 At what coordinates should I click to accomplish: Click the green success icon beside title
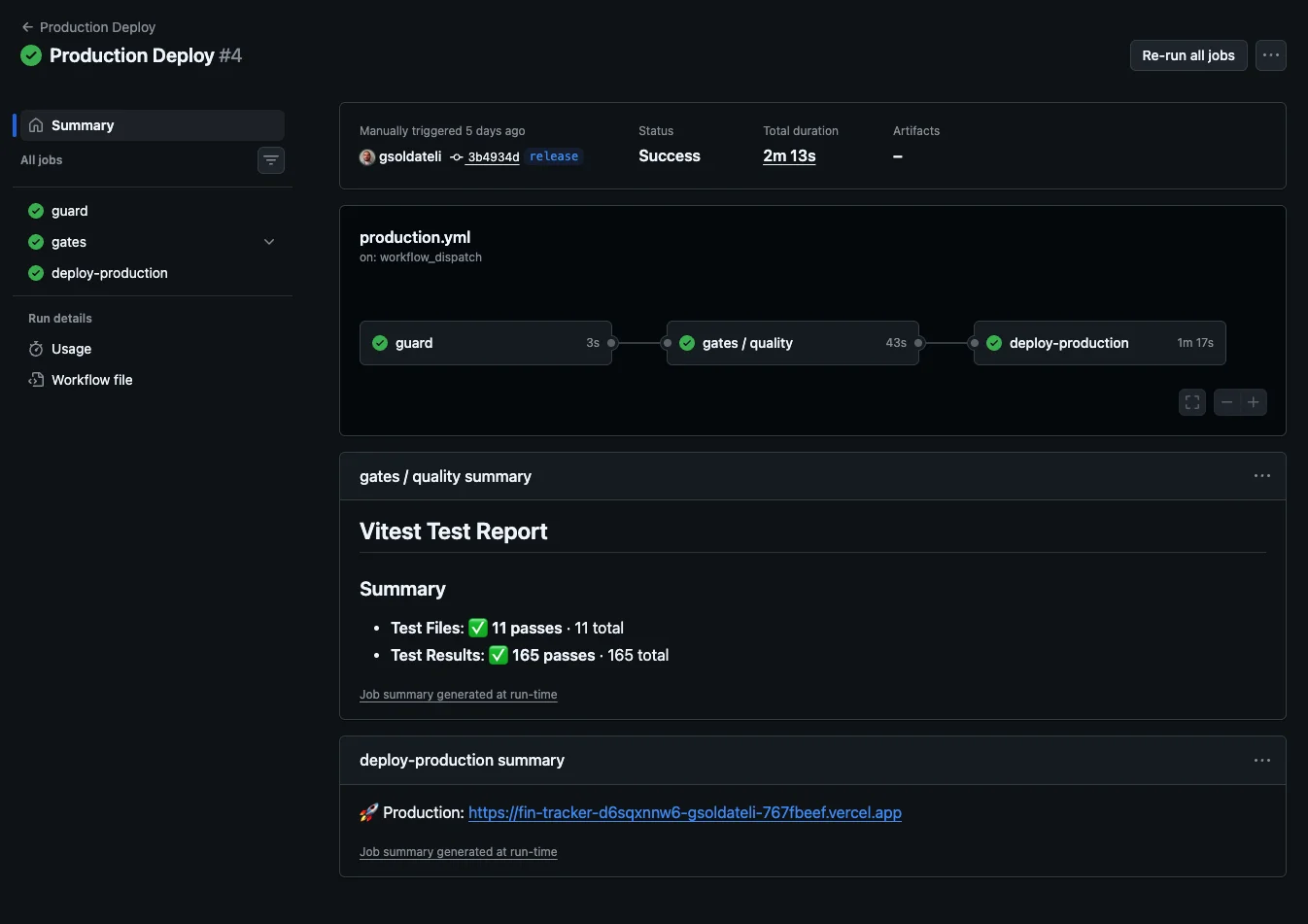pos(31,55)
